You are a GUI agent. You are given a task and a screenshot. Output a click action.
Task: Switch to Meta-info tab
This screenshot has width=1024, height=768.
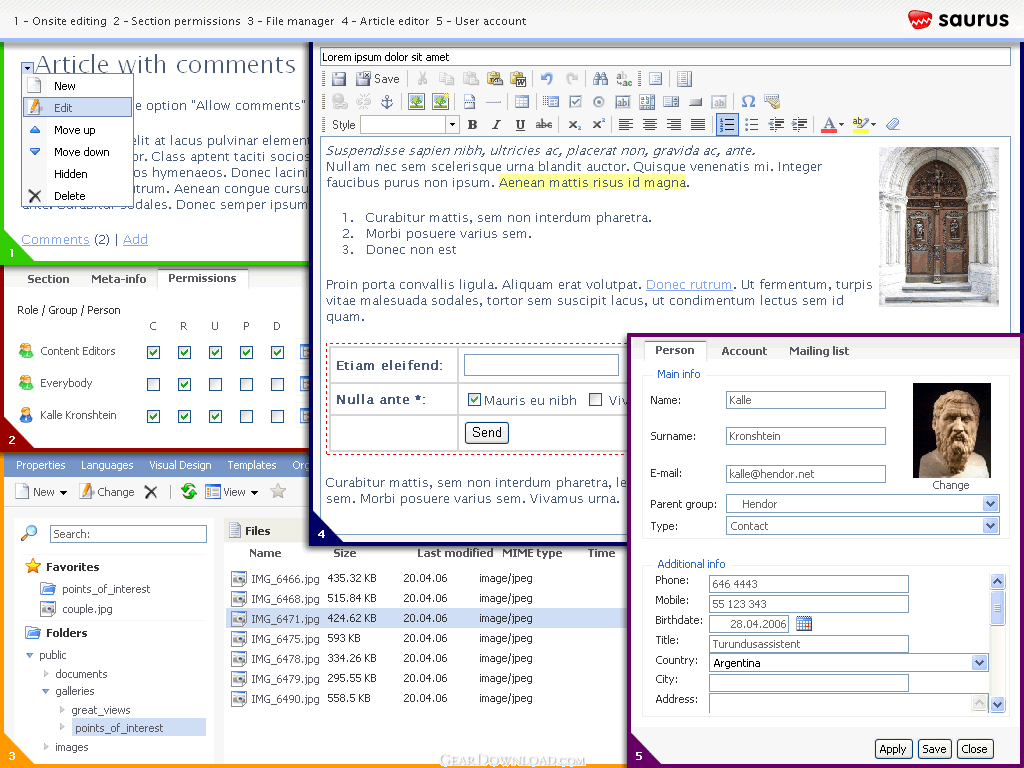118,279
